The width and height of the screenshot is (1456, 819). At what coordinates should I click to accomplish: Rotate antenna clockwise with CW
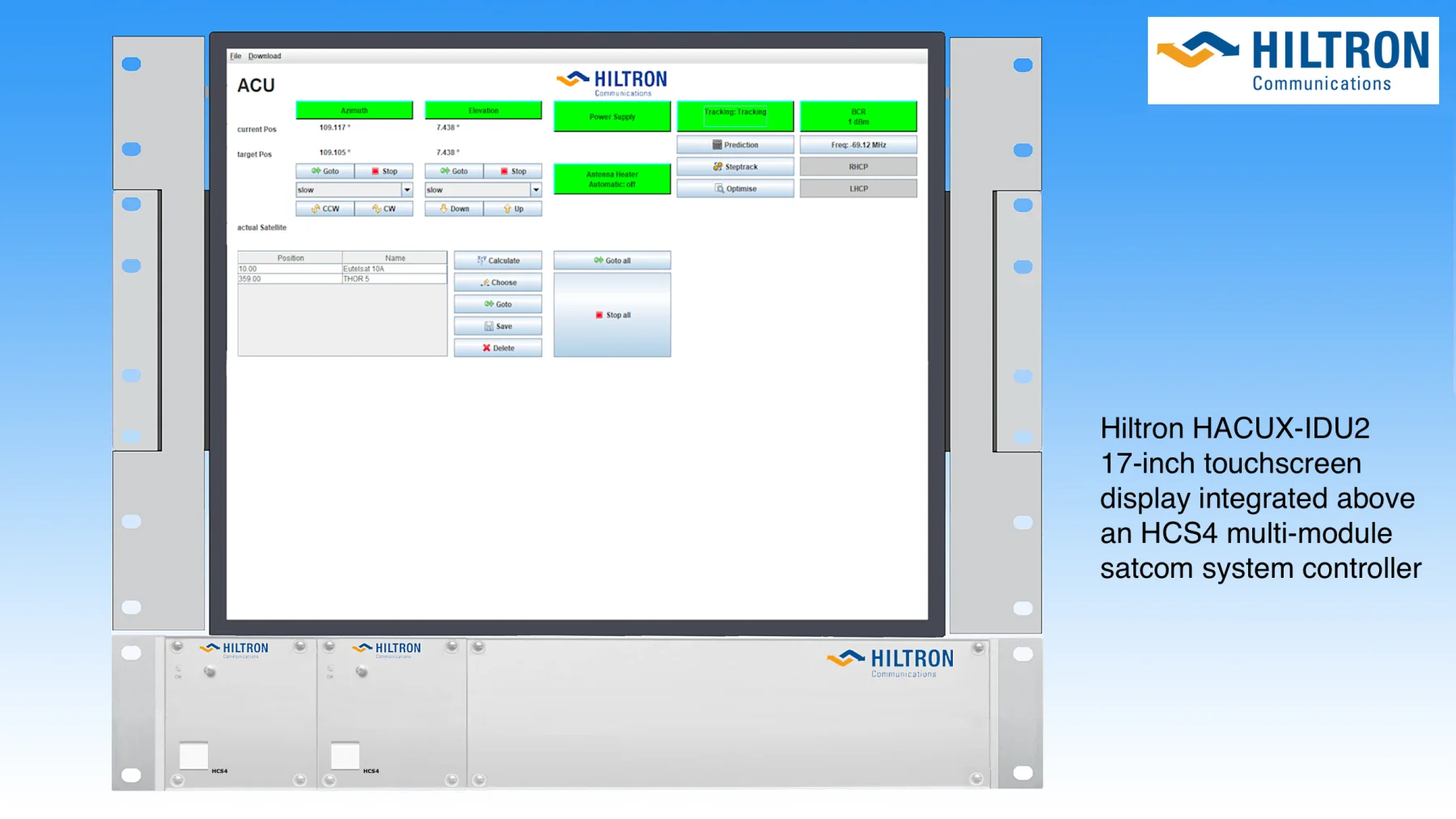(x=384, y=209)
